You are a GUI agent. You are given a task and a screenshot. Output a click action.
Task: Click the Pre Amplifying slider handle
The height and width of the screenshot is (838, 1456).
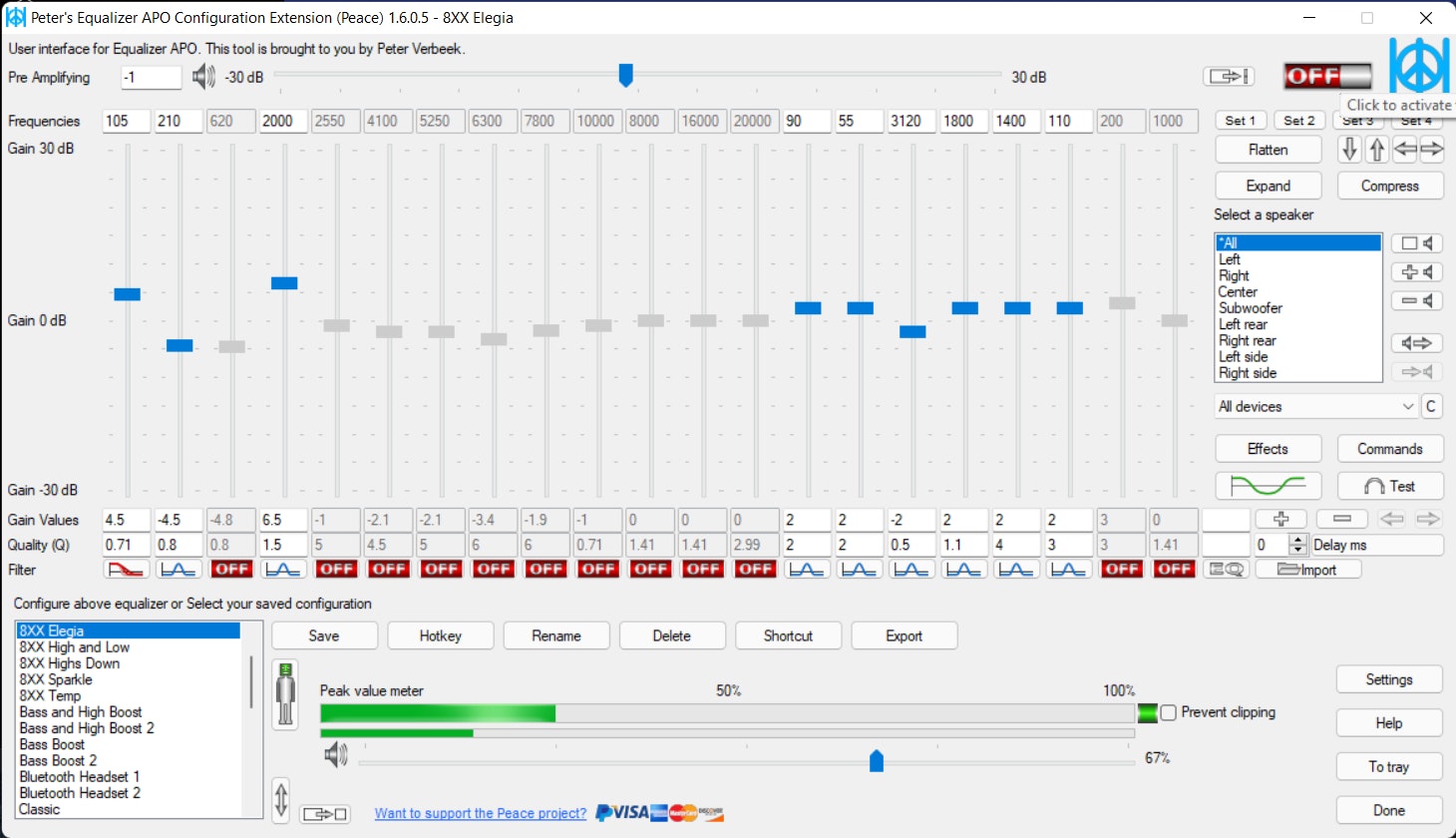[x=625, y=75]
